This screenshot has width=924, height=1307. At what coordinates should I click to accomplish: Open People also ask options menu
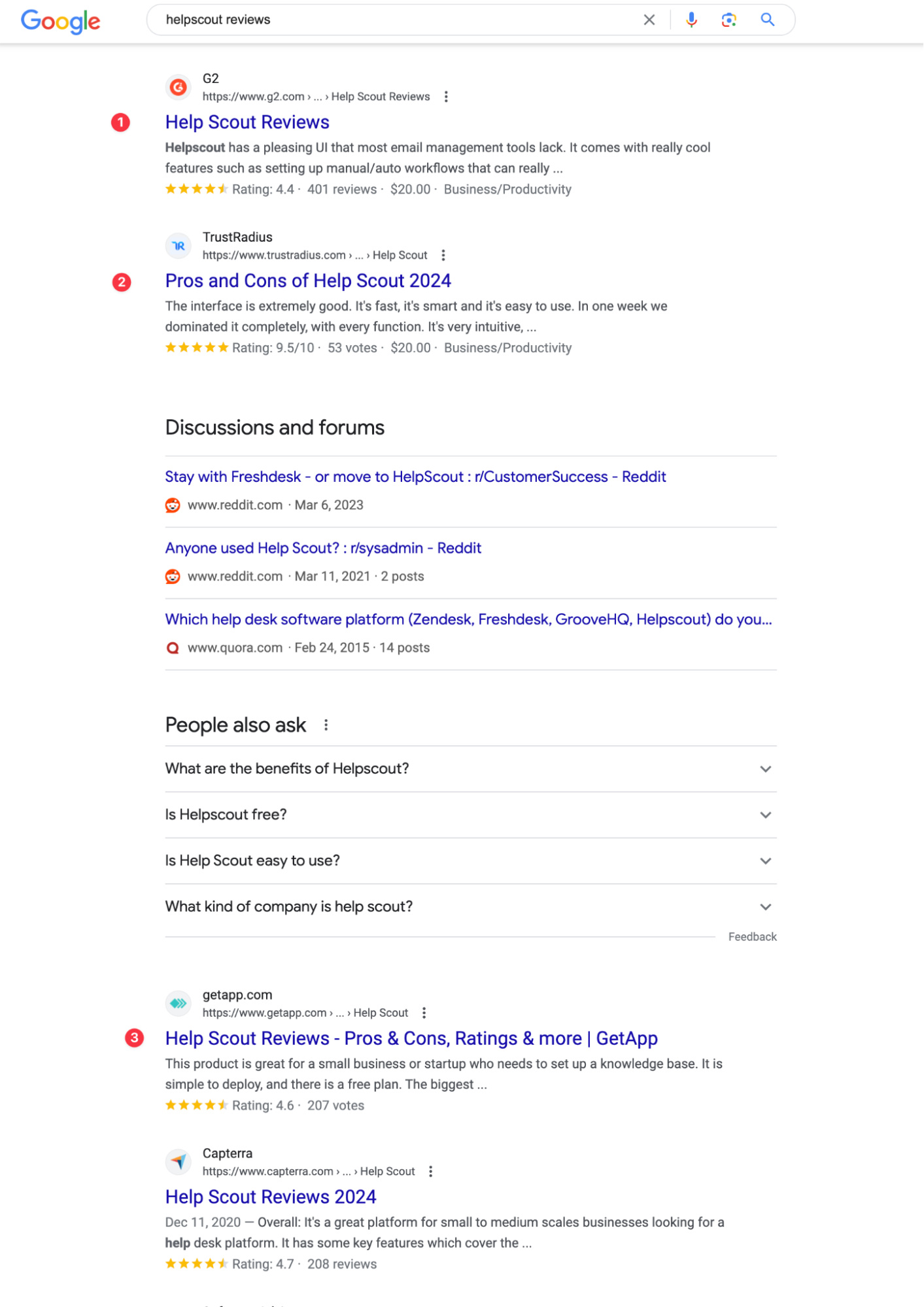[326, 725]
